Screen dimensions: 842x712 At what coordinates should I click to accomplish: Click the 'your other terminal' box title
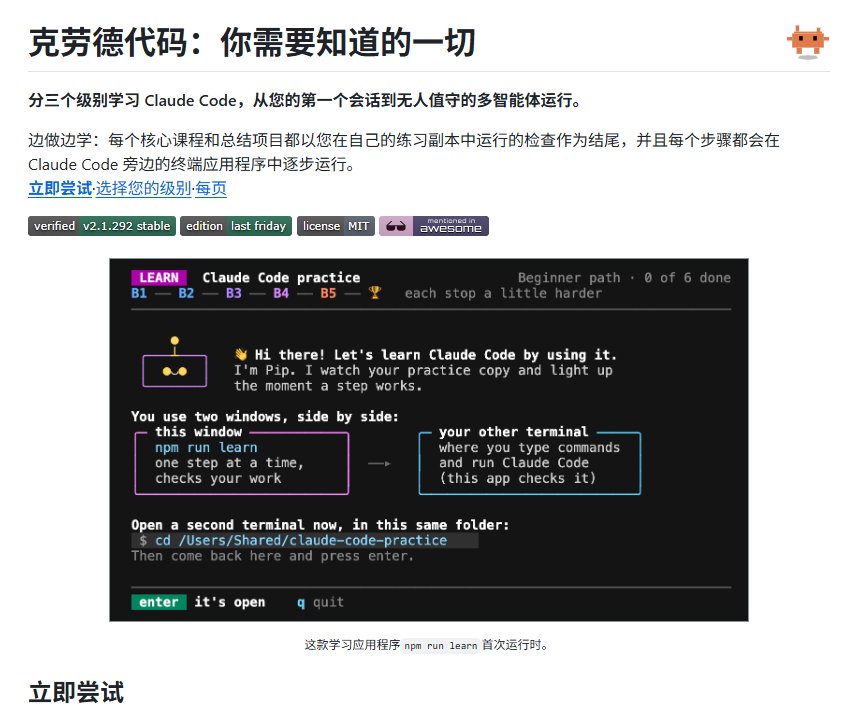point(513,432)
